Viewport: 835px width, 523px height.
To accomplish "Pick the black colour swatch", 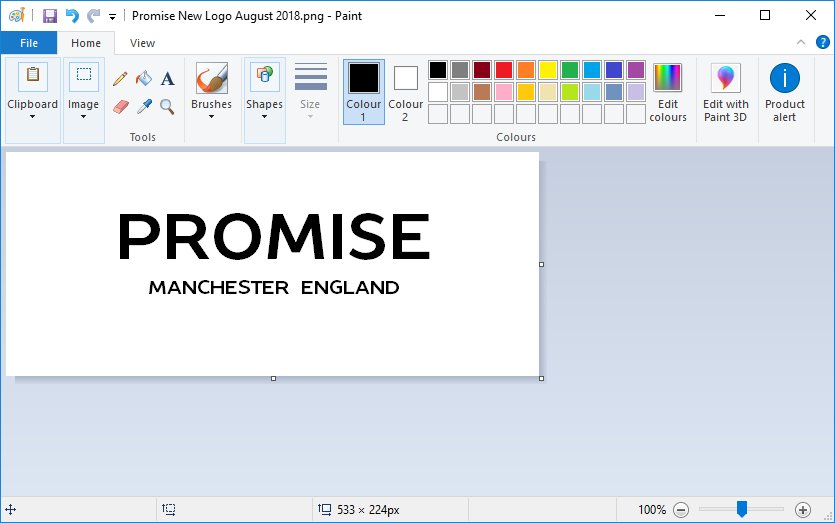I will pos(438,70).
